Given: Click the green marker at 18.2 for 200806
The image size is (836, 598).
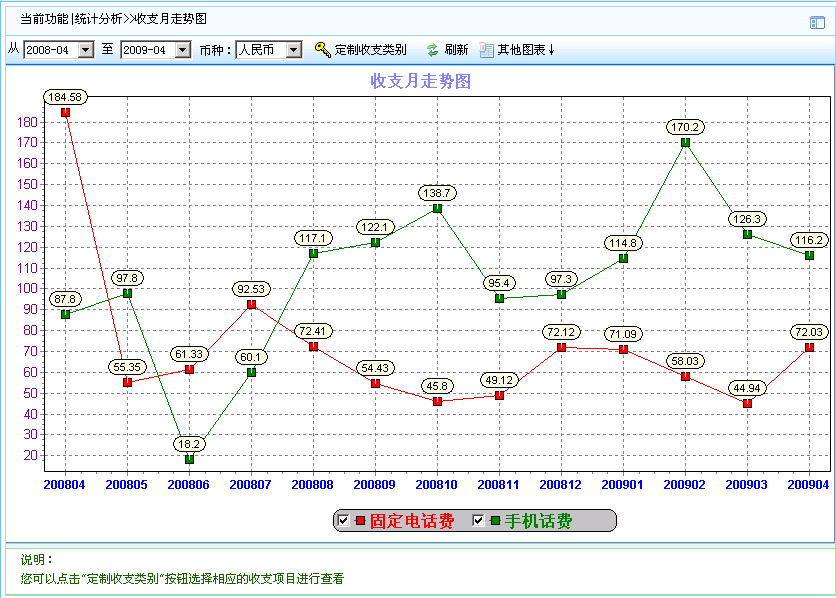Looking at the screenshot, I should [189, 459].
